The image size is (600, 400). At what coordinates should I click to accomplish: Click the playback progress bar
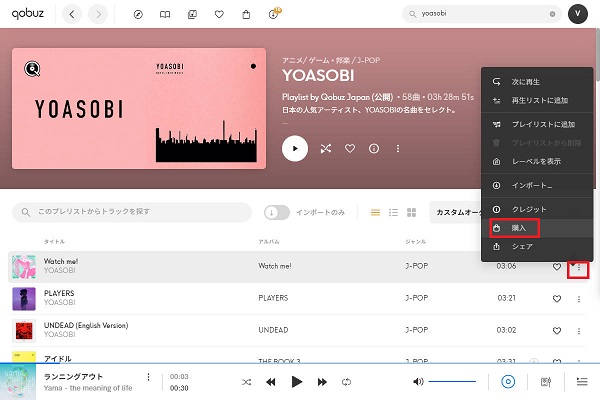point(300,363)
